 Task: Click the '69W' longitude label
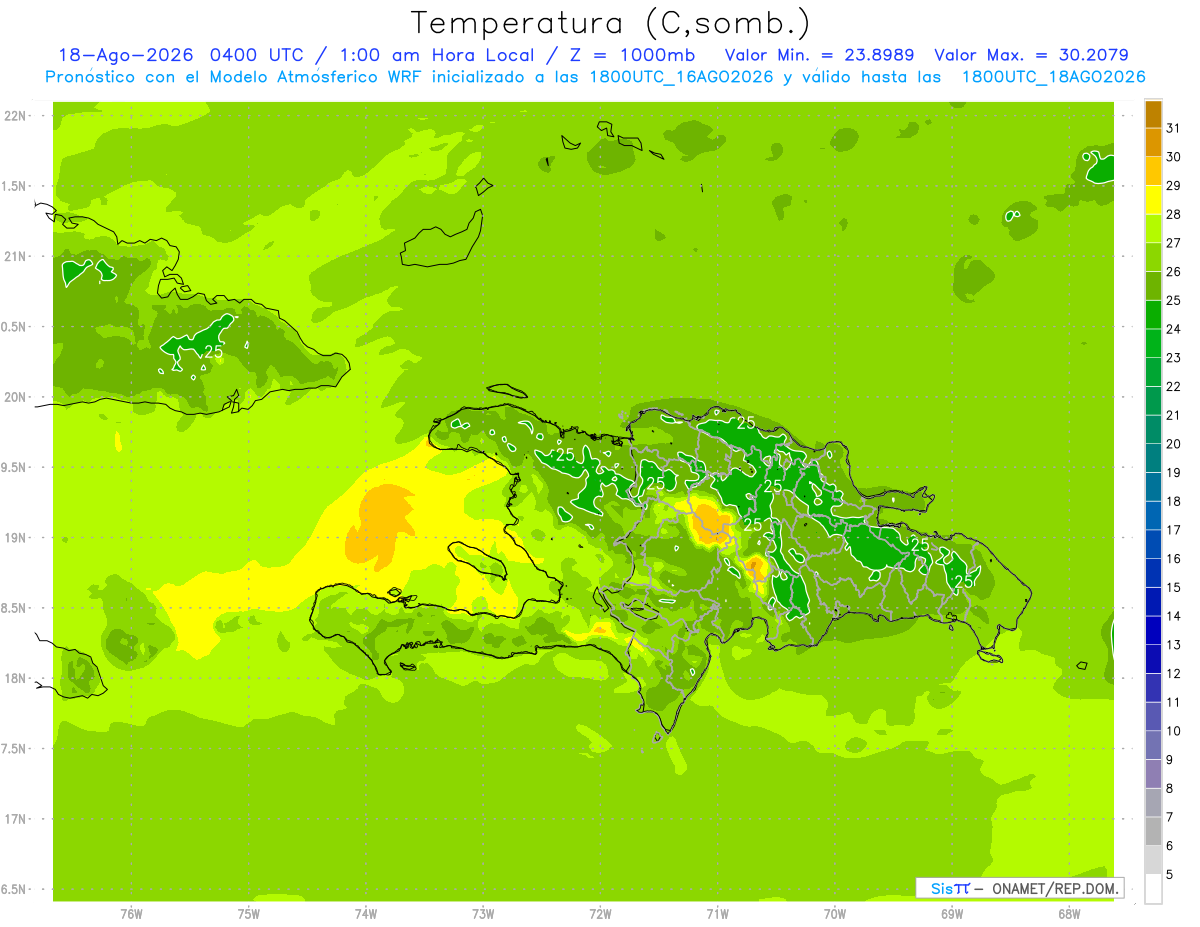pos(952,914)
